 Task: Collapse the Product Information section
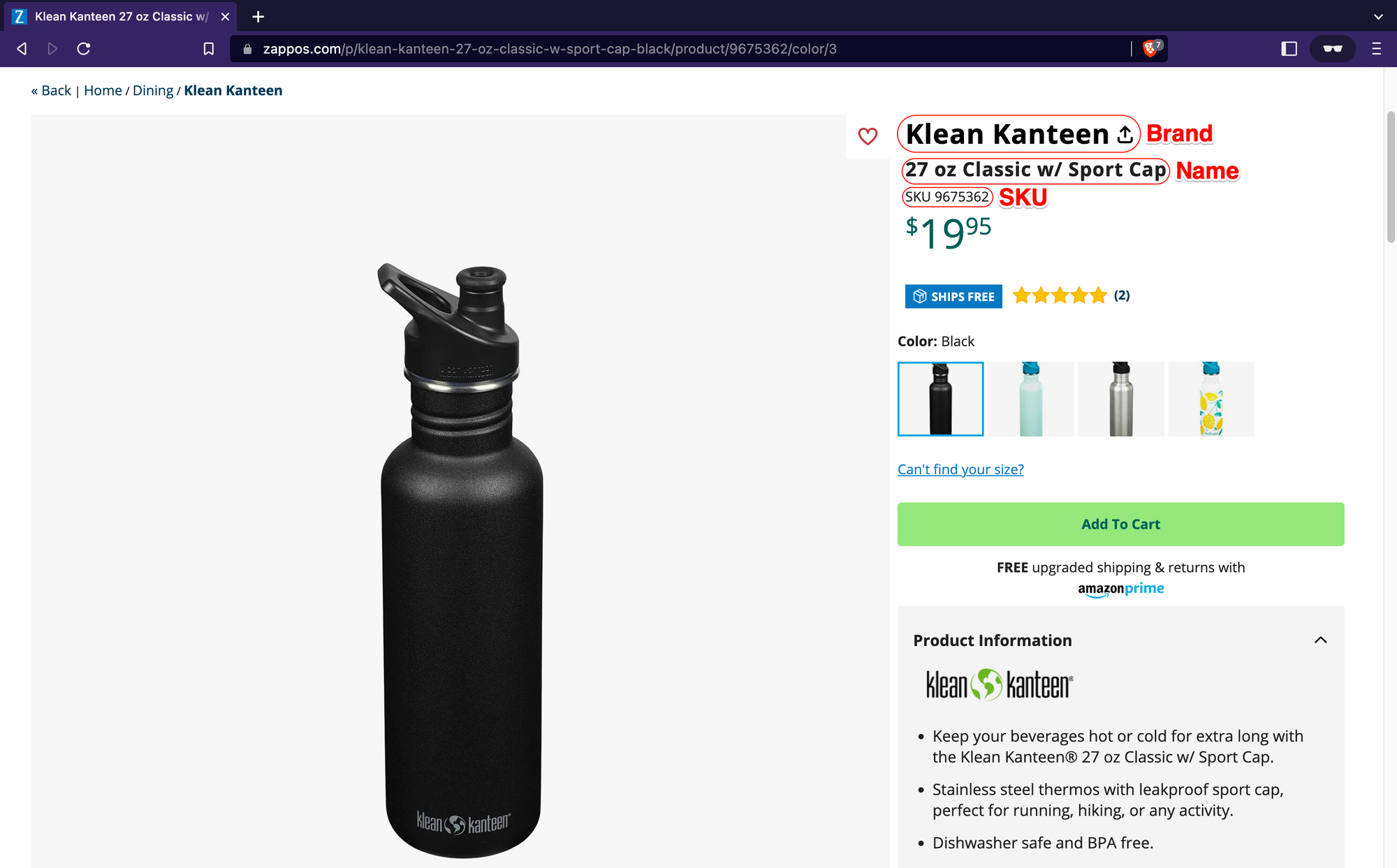pyautogui.click(x=1320, y=640)
